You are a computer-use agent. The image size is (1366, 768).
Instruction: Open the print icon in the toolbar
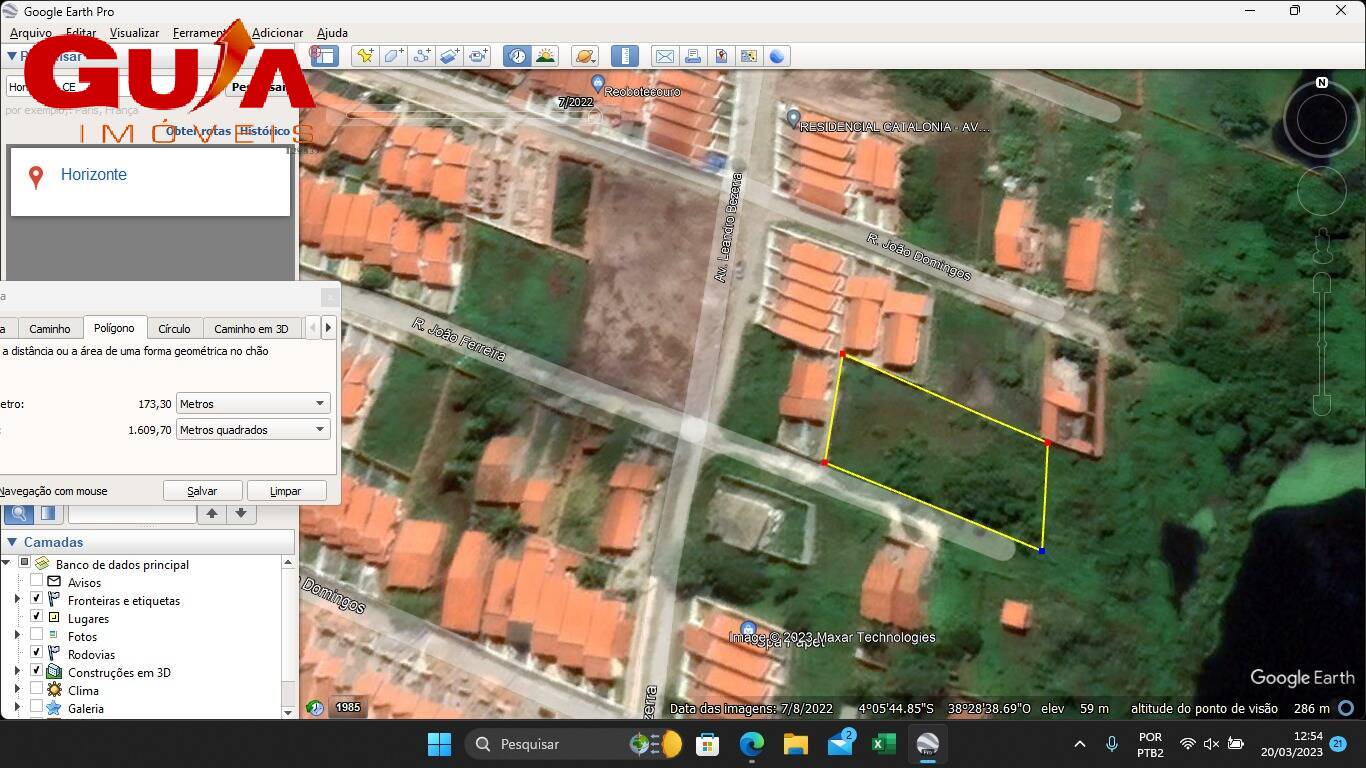pos(692,56)
